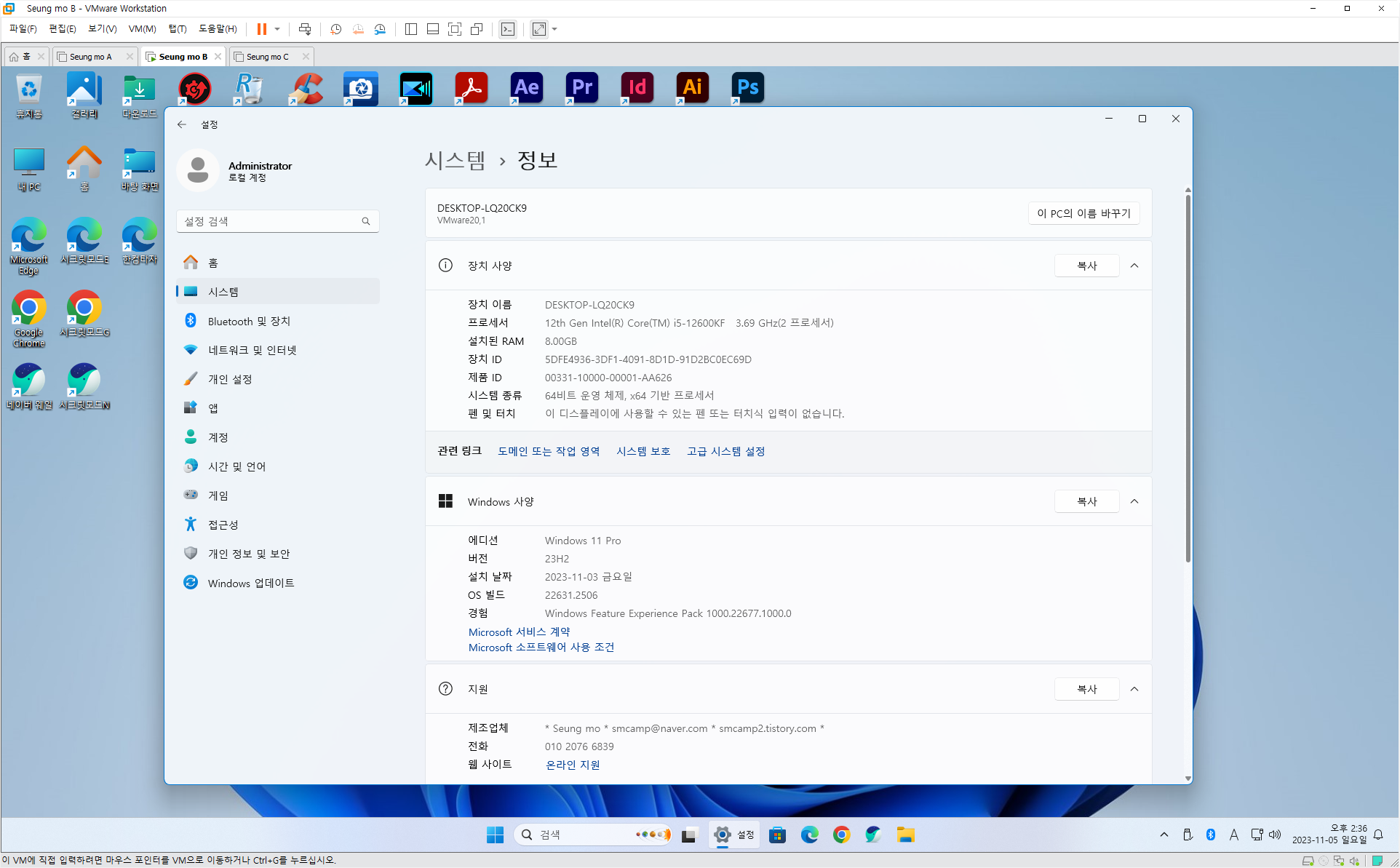
Task: Switch to the Seung mo C tab
Action: point(267,57)
